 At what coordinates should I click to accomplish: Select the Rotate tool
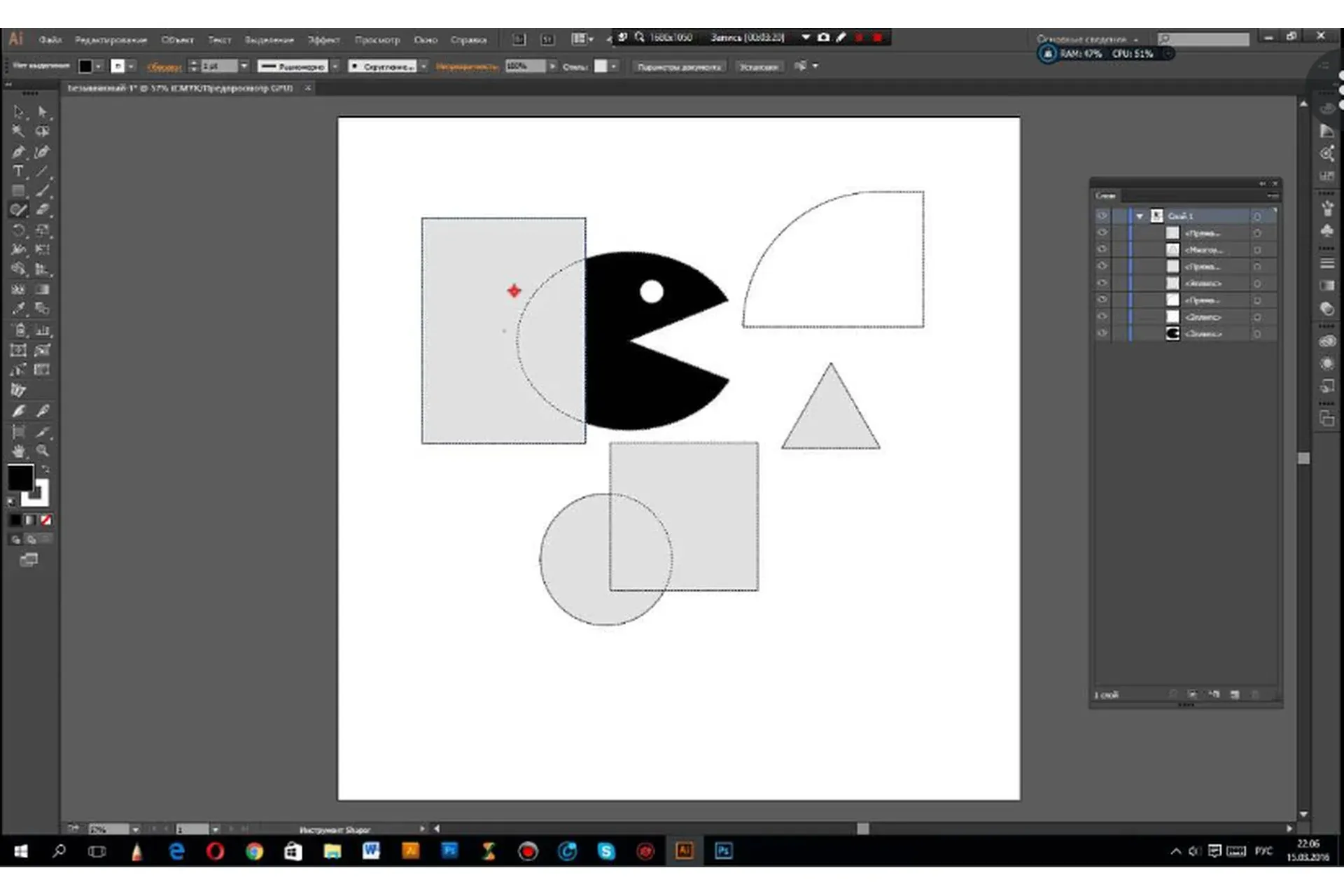click(x=19, y=230)
